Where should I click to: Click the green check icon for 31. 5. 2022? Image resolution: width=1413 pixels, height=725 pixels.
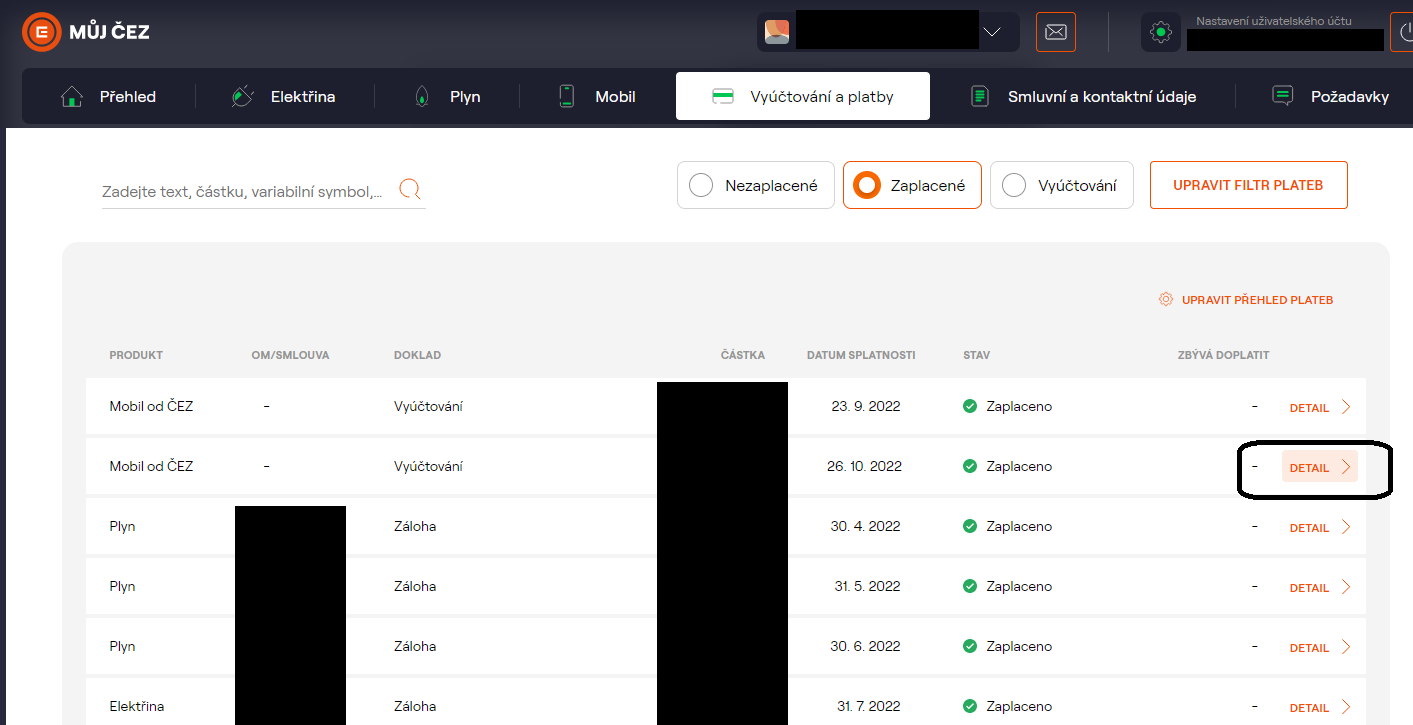click(x=969, y=586)
